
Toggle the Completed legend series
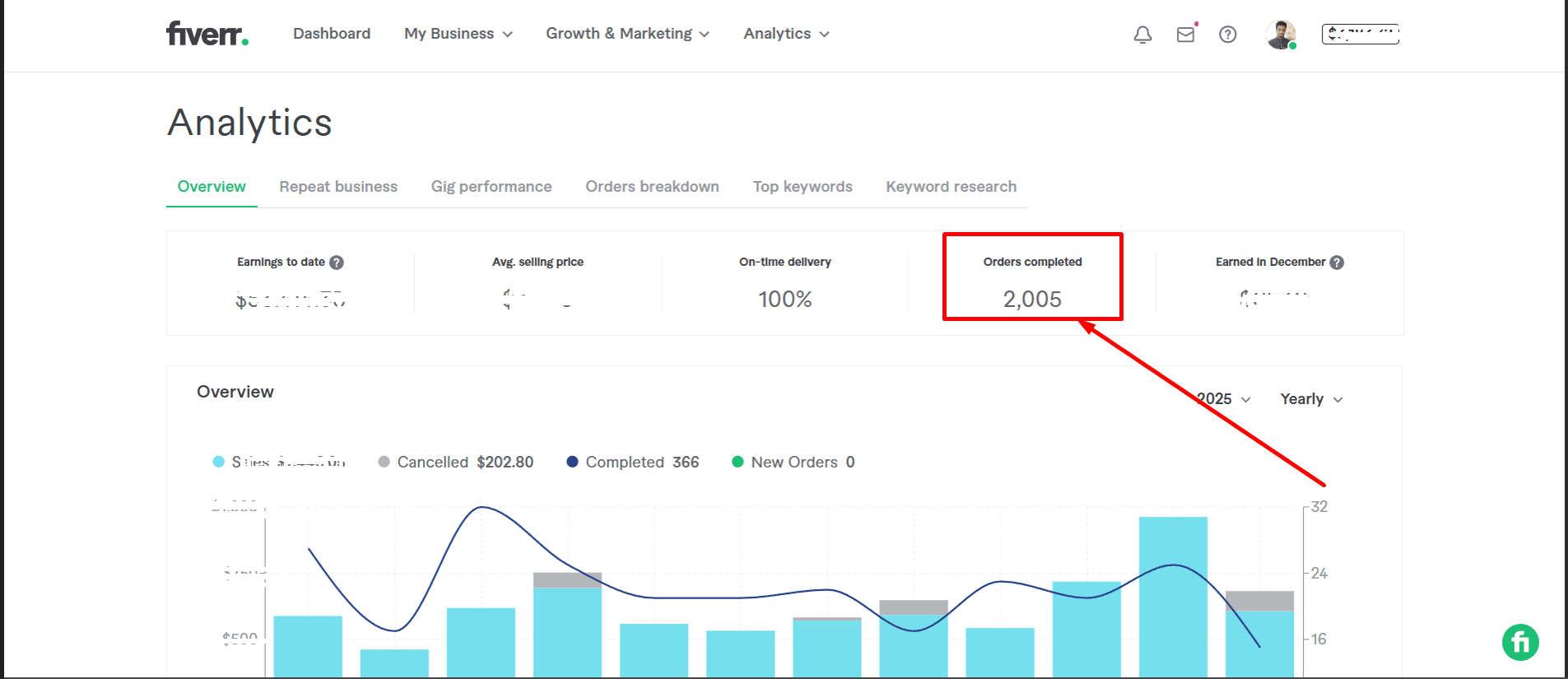tap(632, 463)
